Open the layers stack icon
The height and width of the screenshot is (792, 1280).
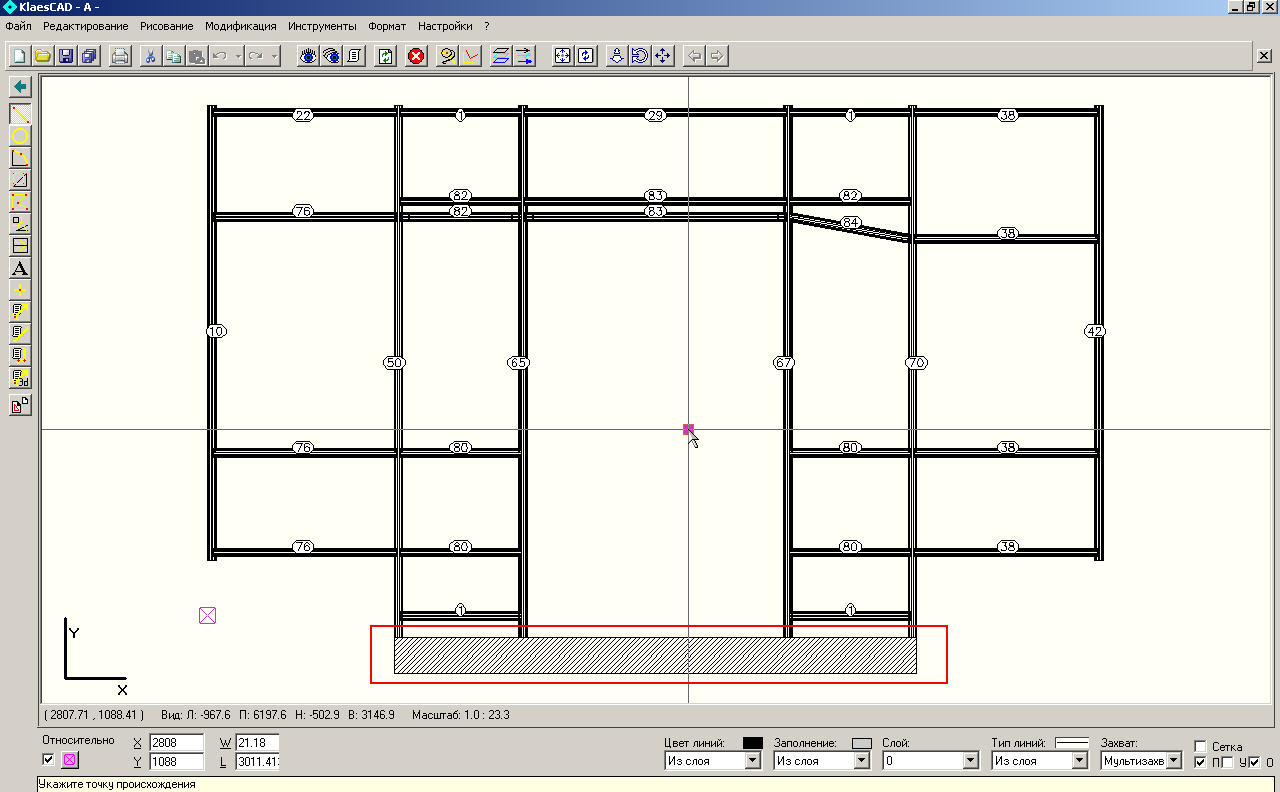pyautogui.click(x=501, y=56)
